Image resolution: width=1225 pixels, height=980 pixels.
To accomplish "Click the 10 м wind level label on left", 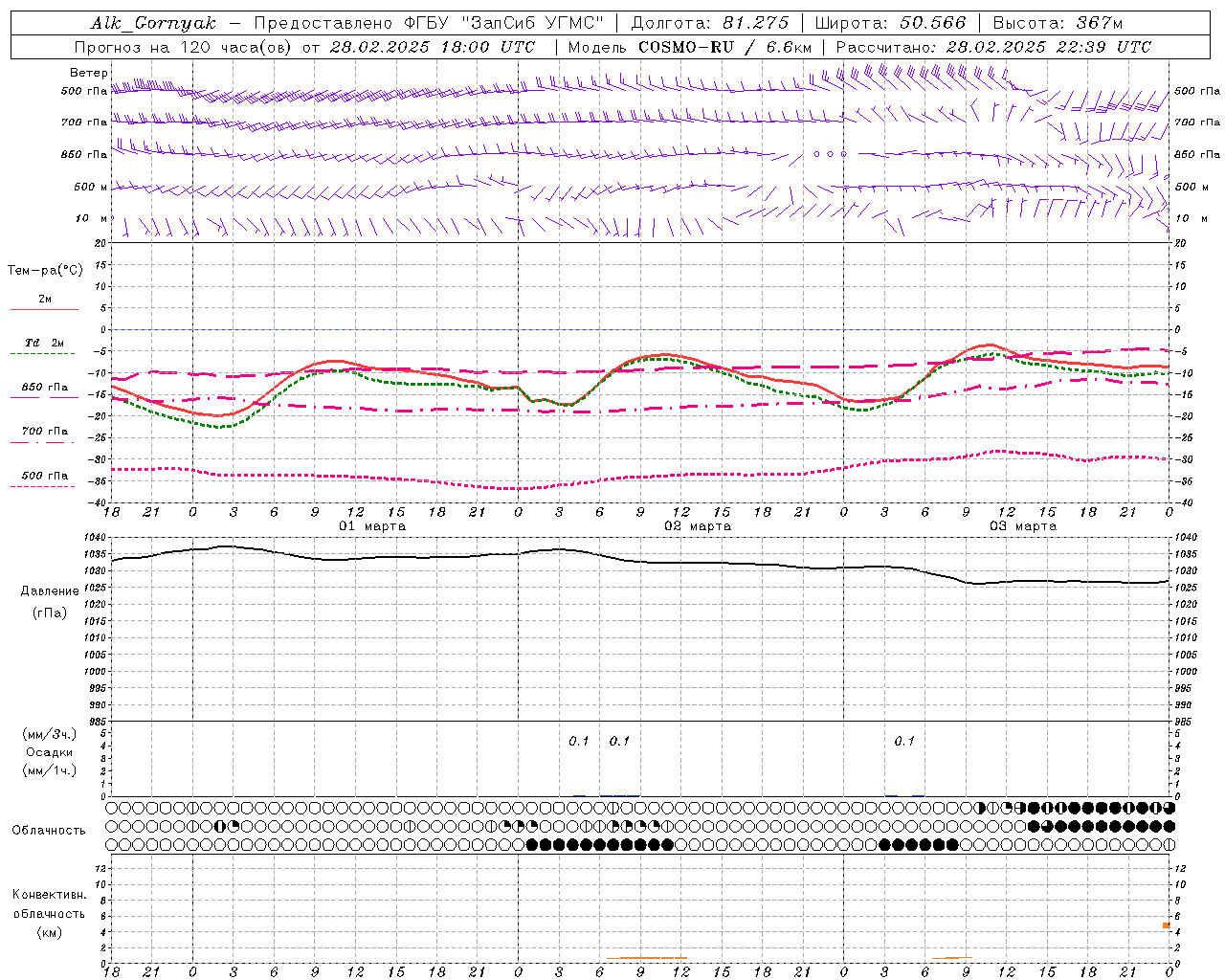I will (92, 218).
